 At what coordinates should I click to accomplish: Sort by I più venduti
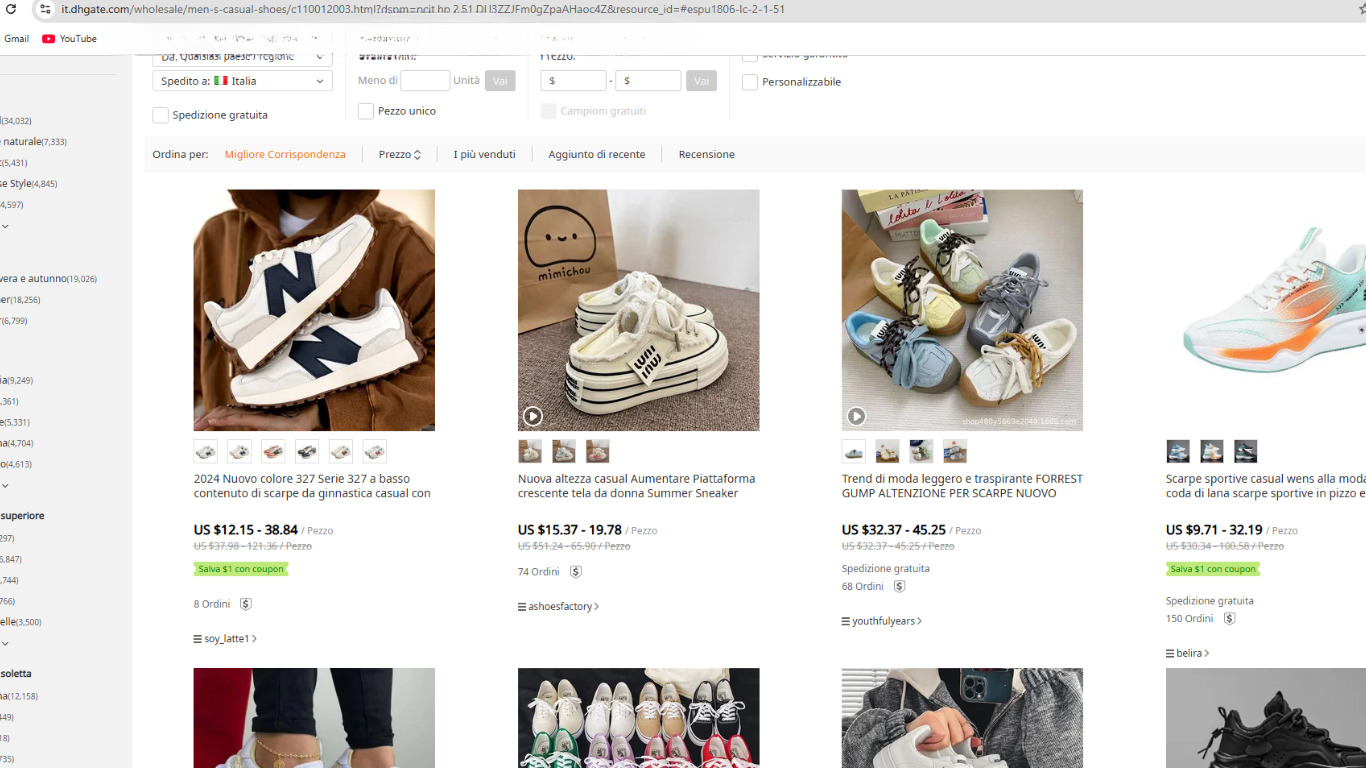(484, 155)
